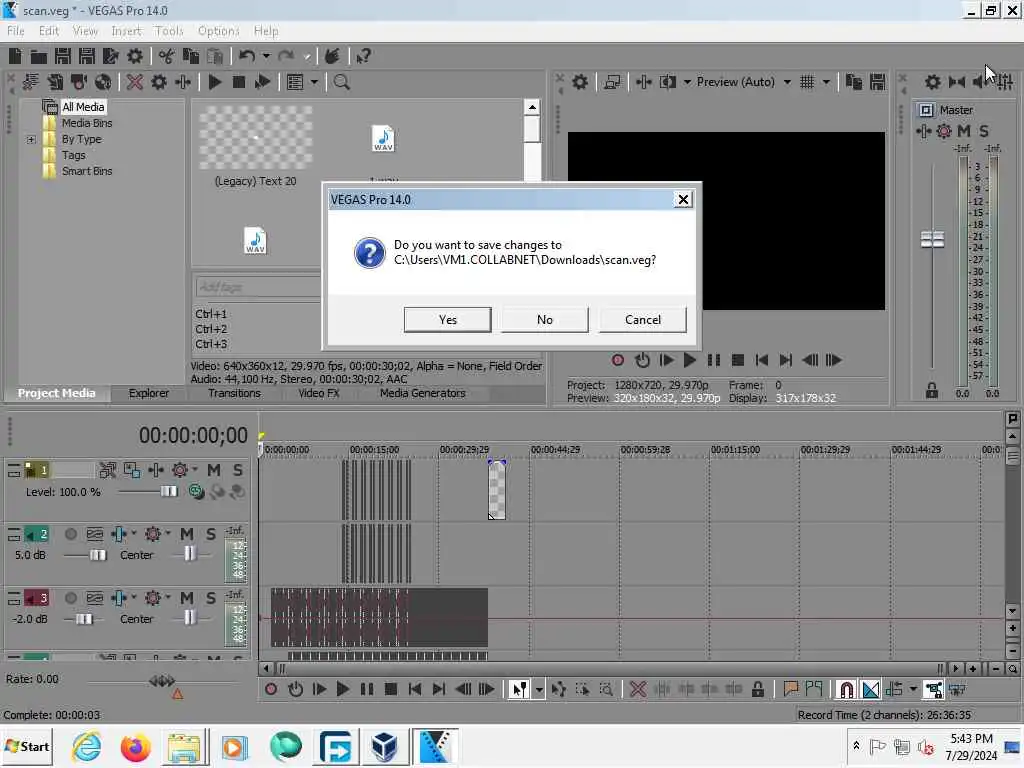Adjust the Master volume fader
The width and height of the screenshot is (1024, 768).
tap(933, 240)
